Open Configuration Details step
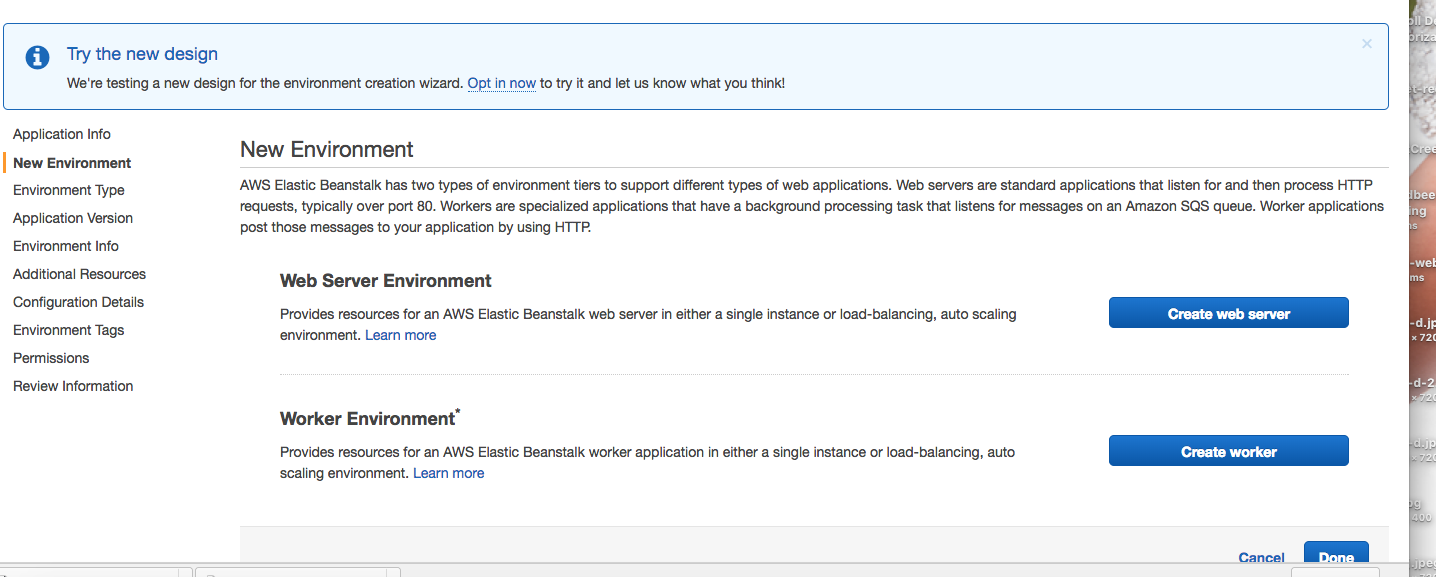 [x=78, y=302]
